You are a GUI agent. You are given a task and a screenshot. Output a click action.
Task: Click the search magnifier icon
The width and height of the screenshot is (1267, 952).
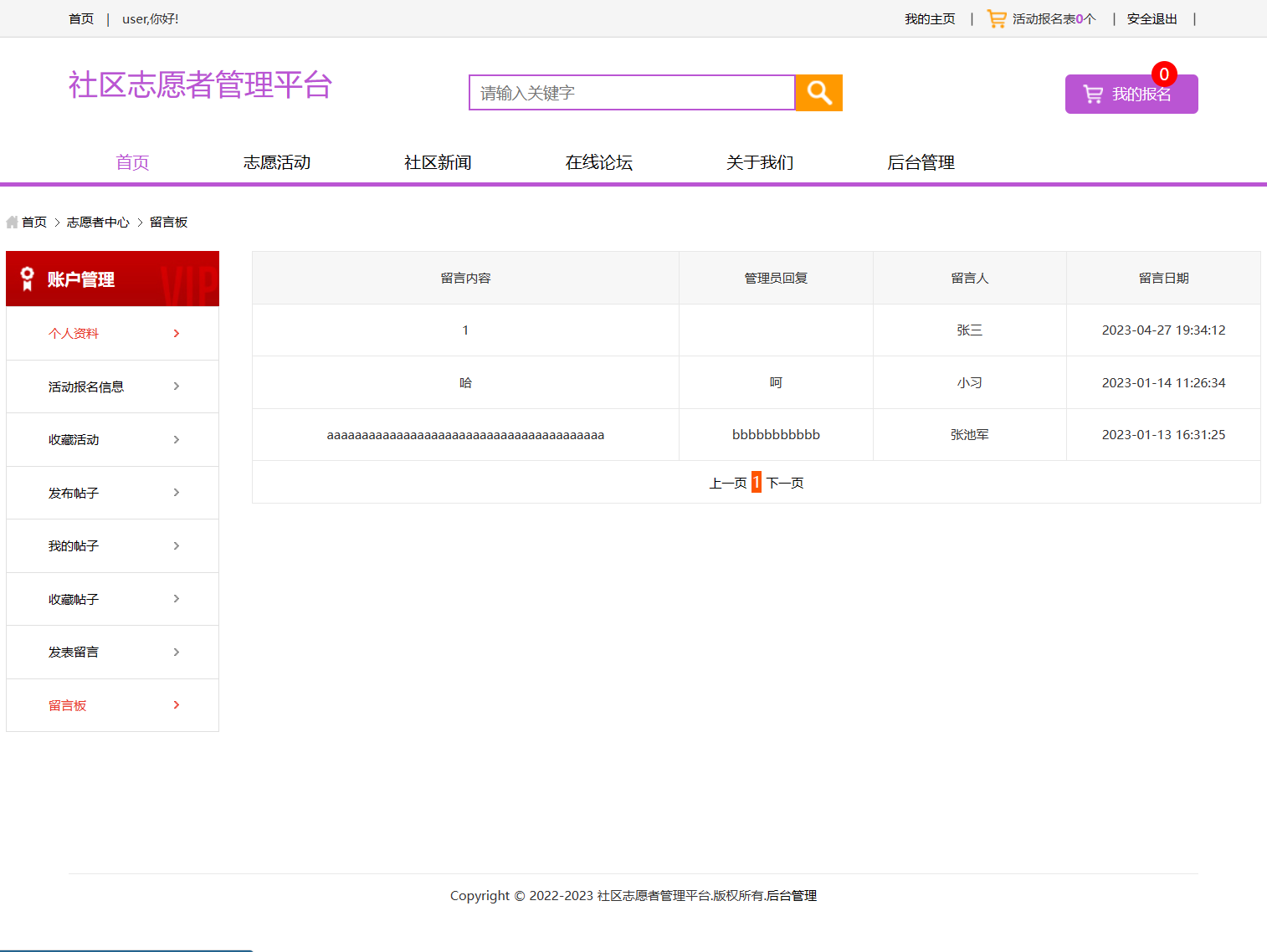pyautogui.click(x=818, y=93)
